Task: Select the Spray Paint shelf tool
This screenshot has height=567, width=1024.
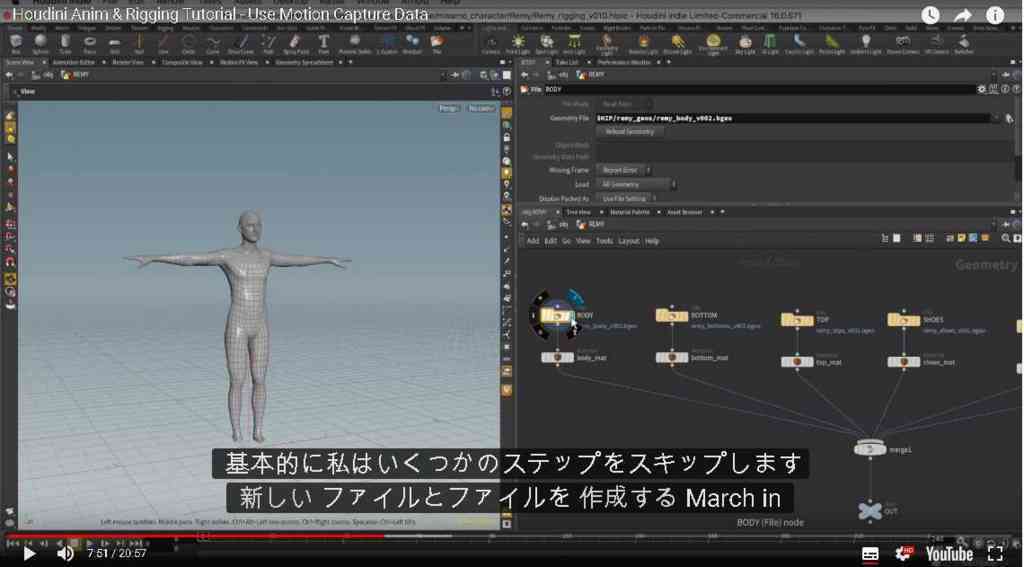Action: point(296,44)
